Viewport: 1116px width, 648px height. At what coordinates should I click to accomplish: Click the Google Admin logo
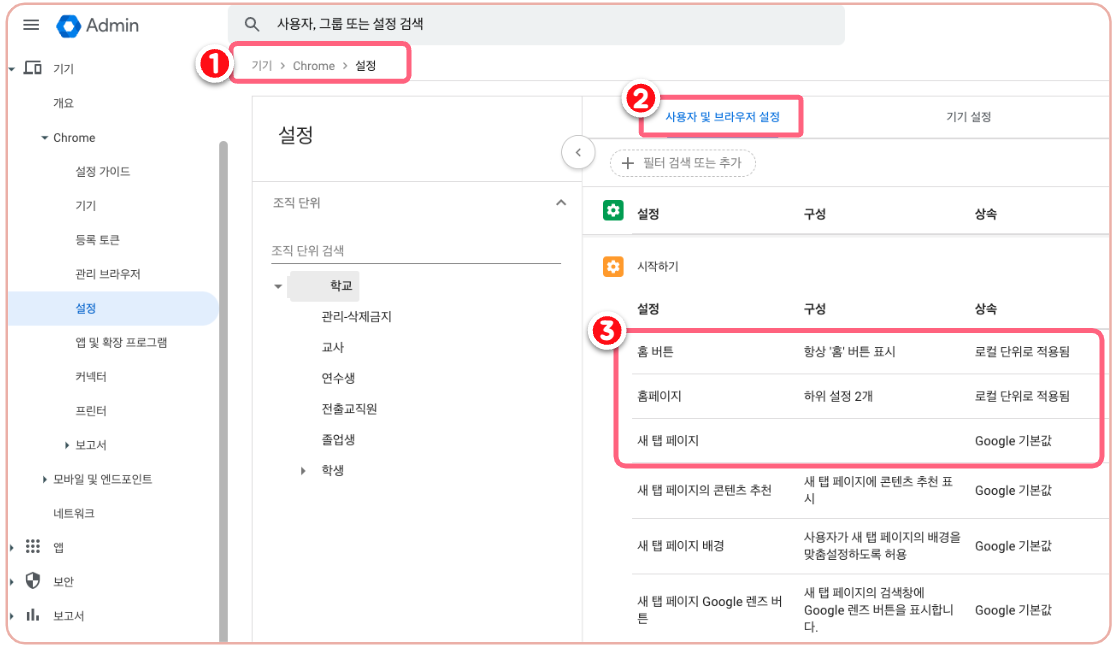pyautogui.click(x=98, y=26)
